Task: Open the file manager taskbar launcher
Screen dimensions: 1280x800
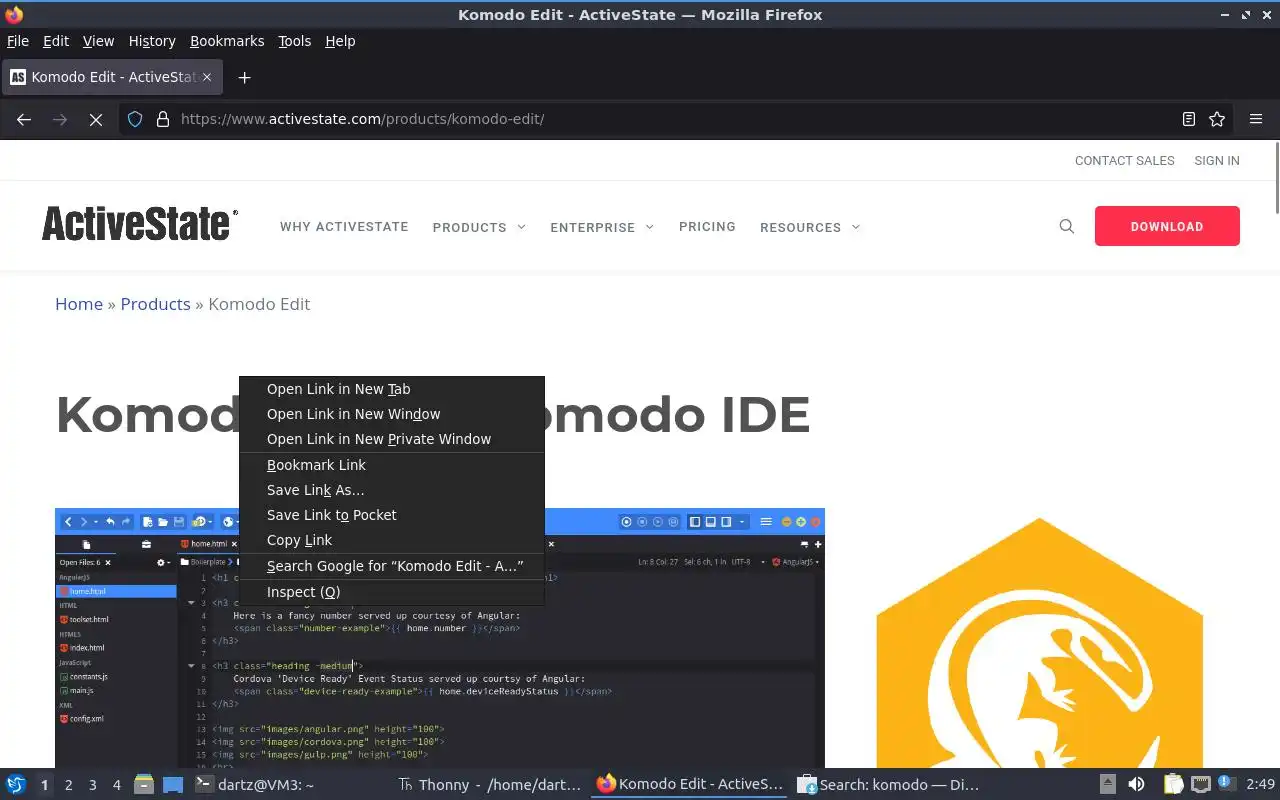Action: coord(144,785)
